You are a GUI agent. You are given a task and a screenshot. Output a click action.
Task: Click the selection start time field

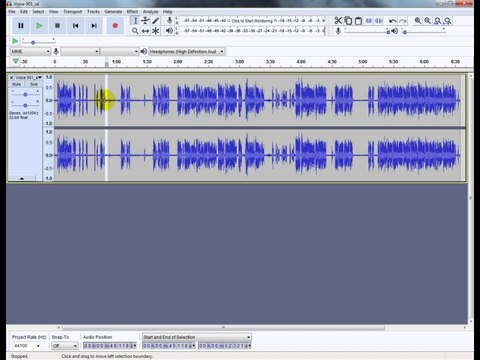[x=169, y=346]
